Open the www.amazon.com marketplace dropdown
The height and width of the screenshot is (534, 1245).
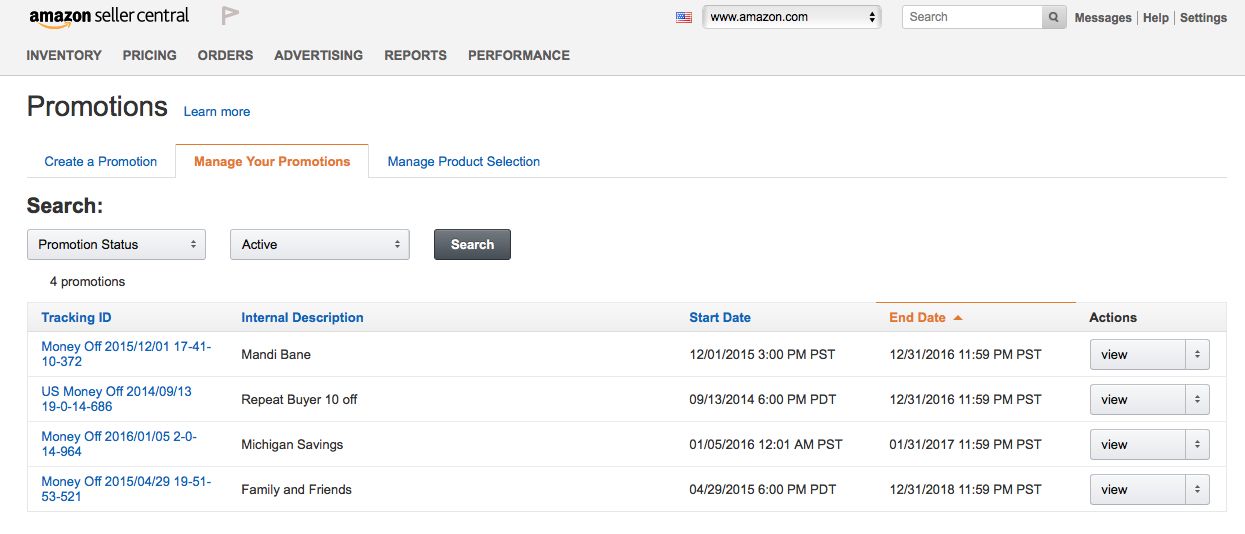click(x=791, y=17)
